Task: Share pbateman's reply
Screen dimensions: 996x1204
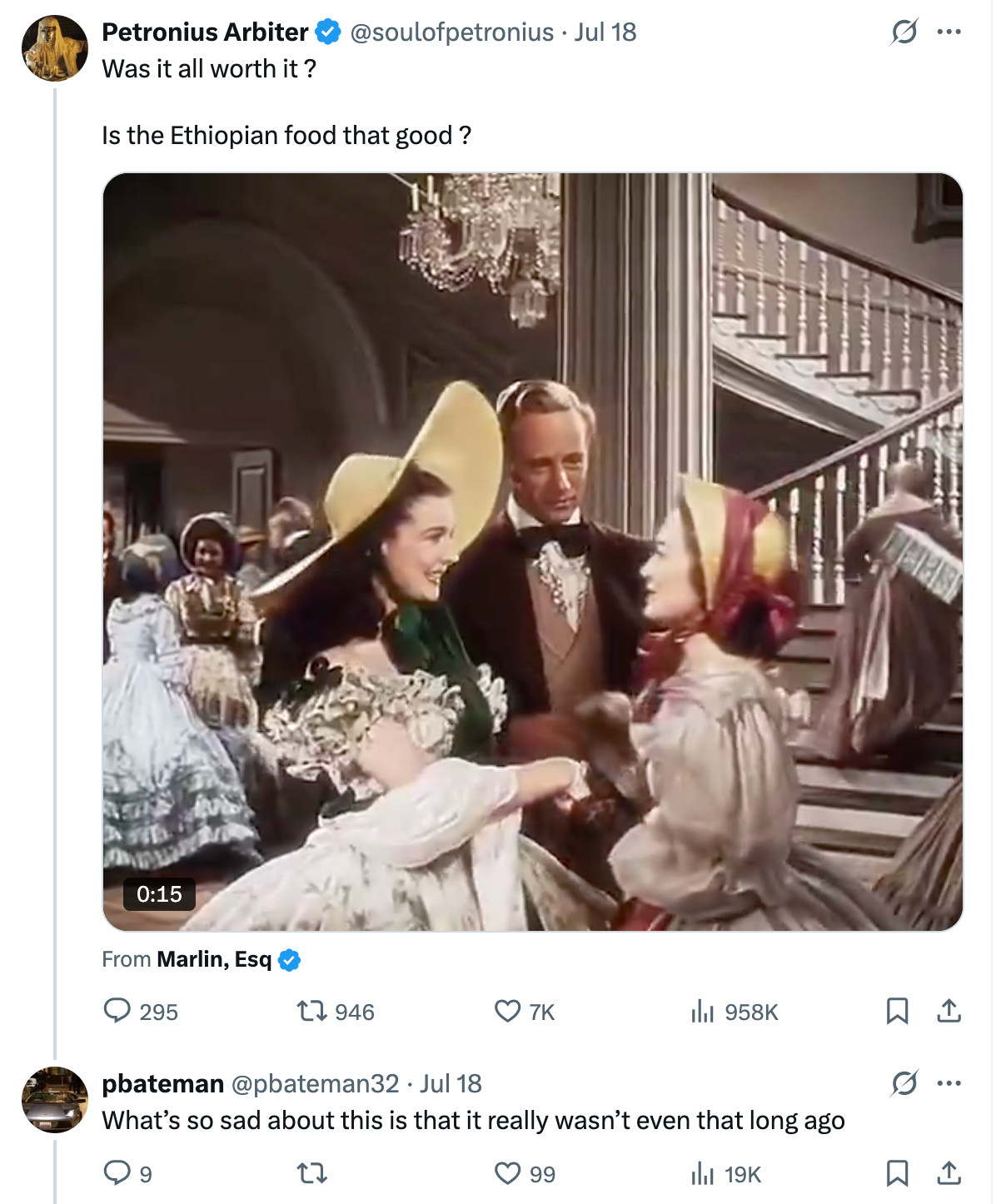Action: 949,1173
